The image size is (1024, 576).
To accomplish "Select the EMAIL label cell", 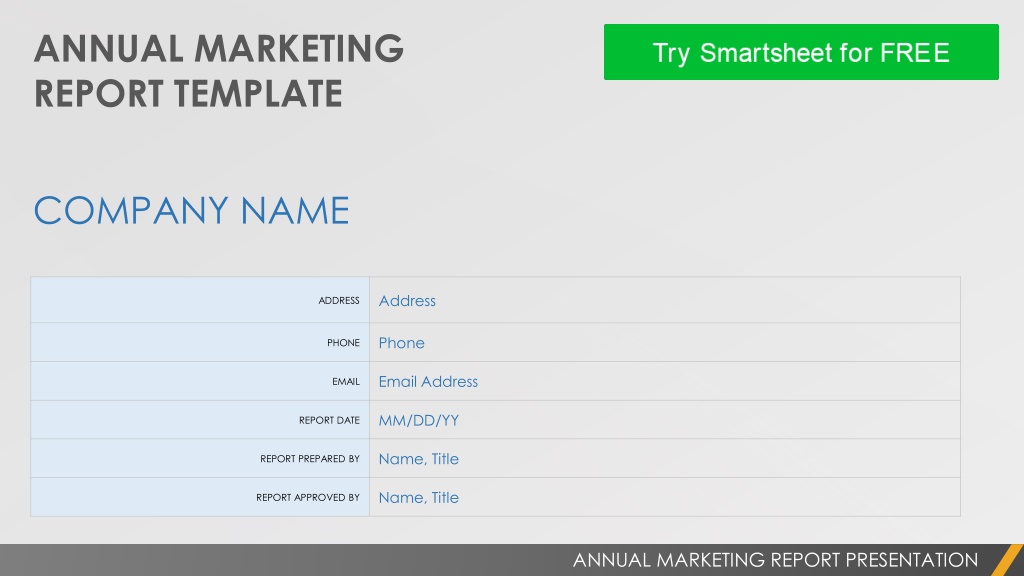I will pyautogui.click(x=200, y=381).
